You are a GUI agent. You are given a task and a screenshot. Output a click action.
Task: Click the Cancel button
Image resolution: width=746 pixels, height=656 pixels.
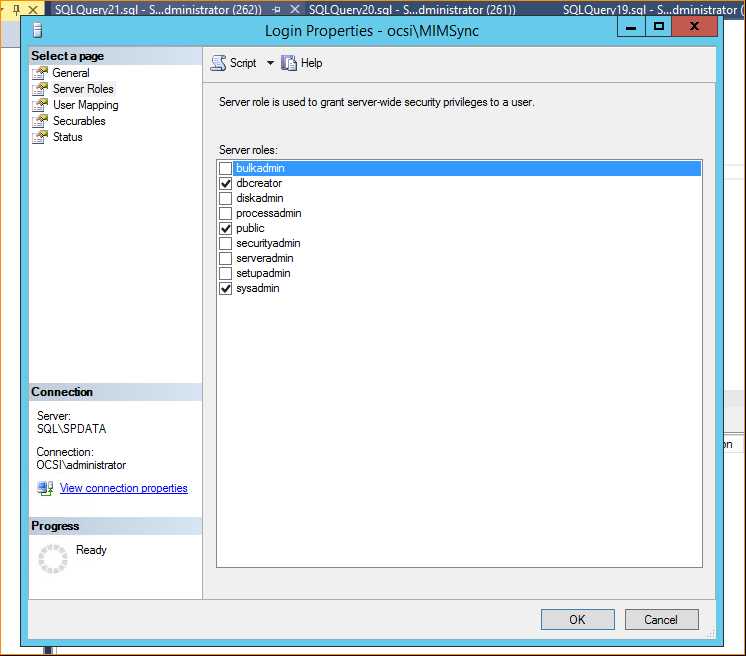point(661,619)
